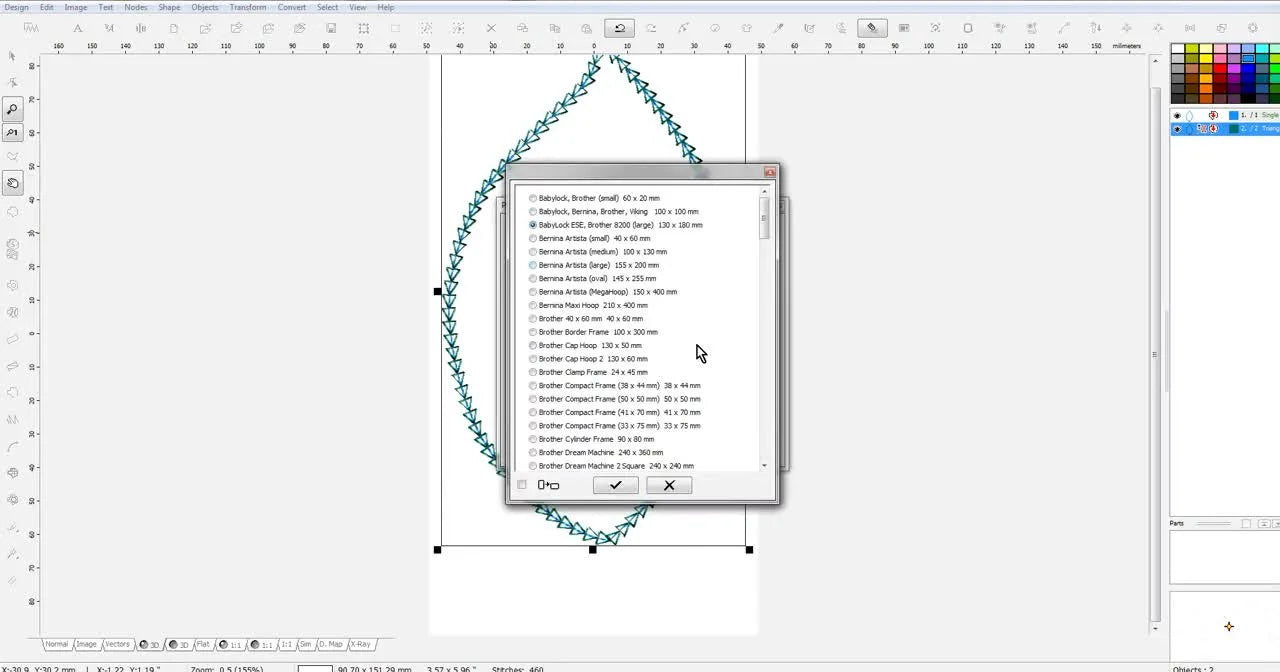The image size is (1280, 672).
Task: Collapse the Parts panel on the right
Action: (1263, 525)
